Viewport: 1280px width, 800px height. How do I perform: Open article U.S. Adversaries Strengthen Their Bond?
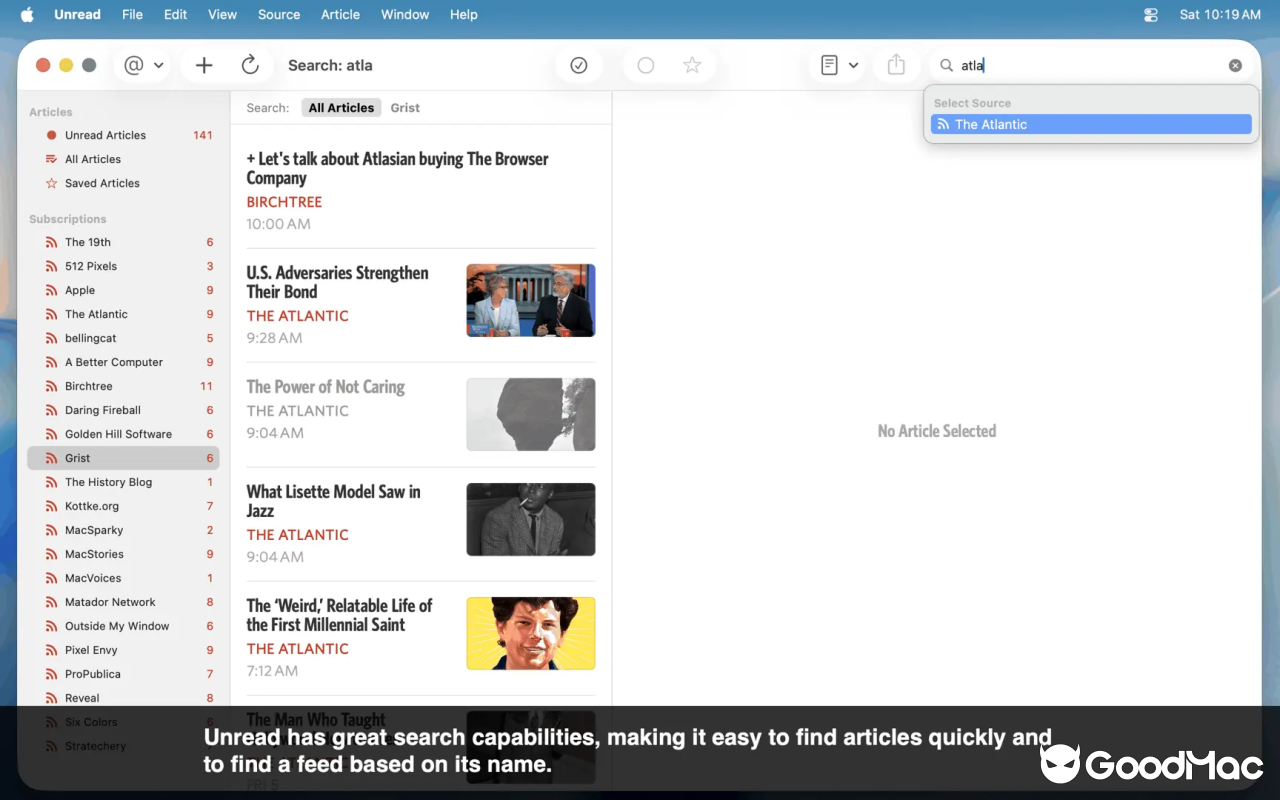pyautogui.click(x=421, y=305)
